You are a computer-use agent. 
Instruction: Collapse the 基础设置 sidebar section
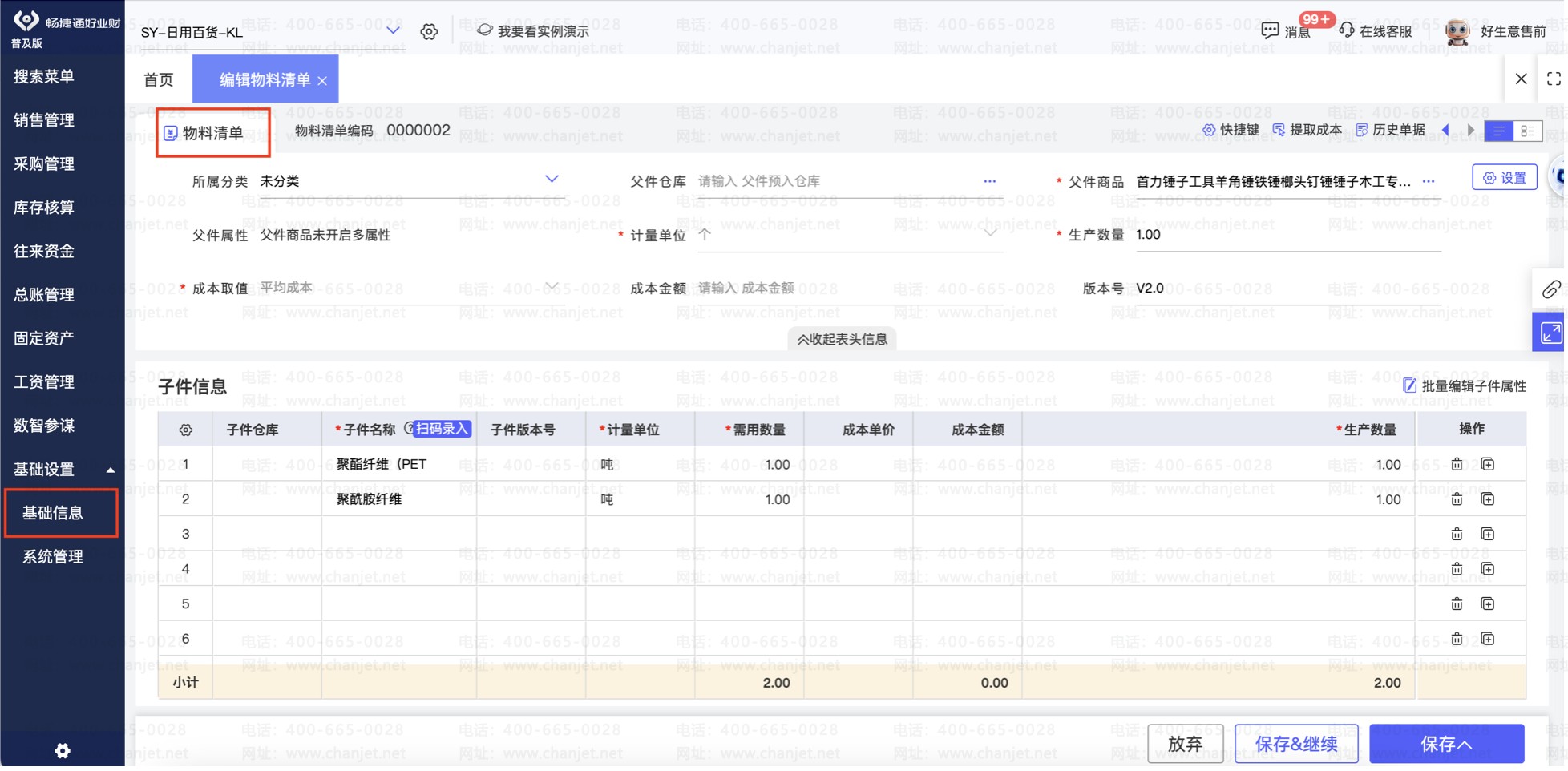110,470
